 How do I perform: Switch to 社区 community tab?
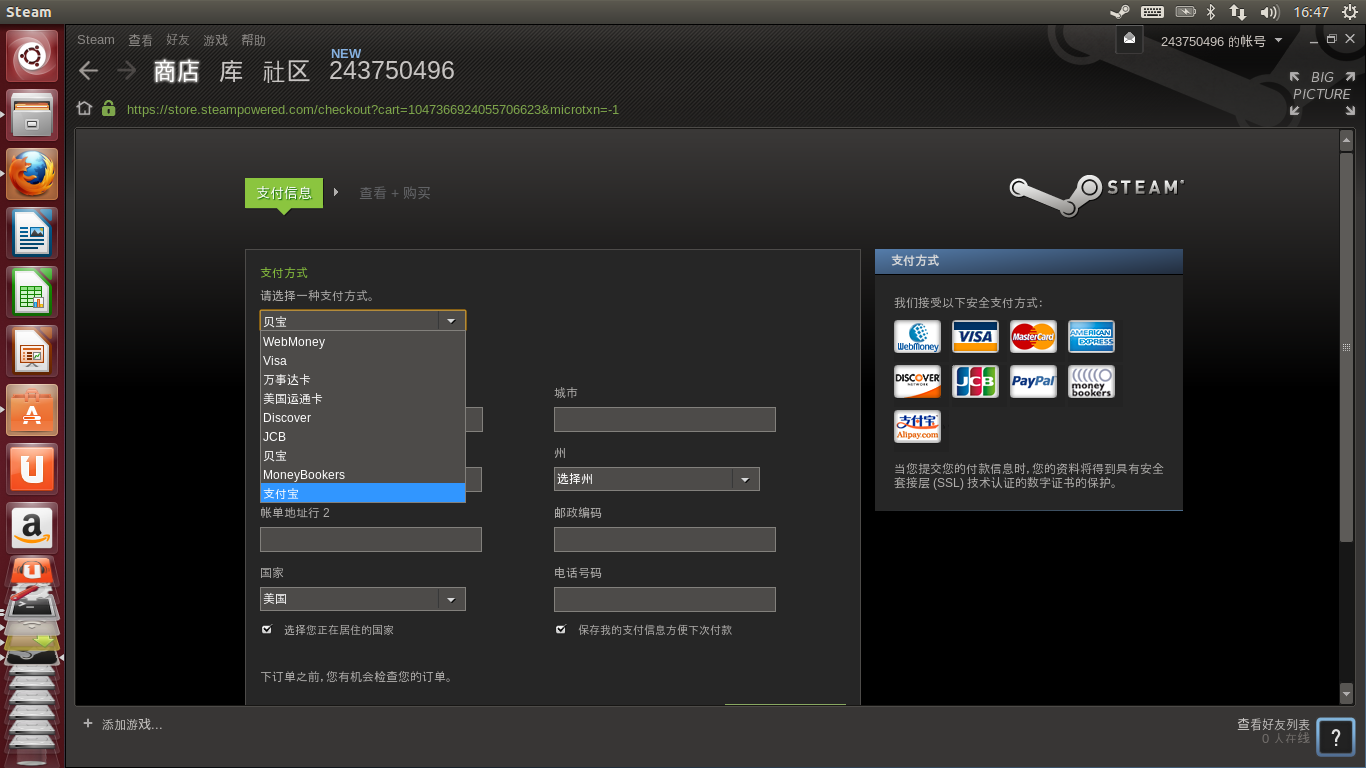coord(287,71)
